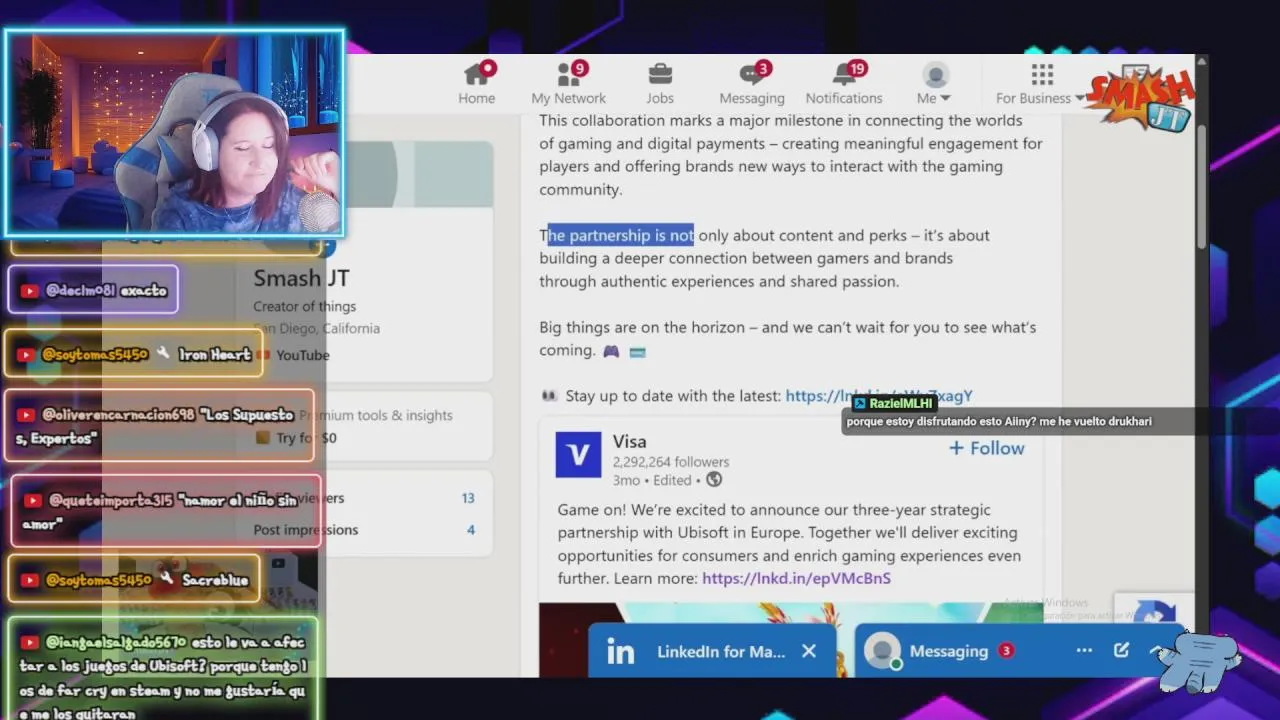
Task: Open the 'Stay up to date' link
Action: click(878, 396)
